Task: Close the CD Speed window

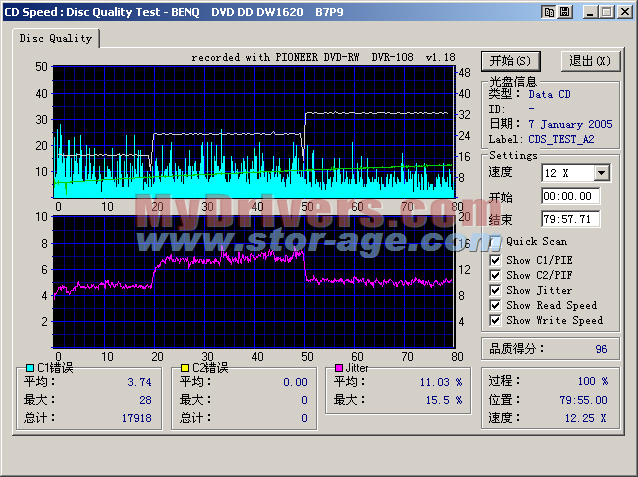Action: click(x=625, y=12)
